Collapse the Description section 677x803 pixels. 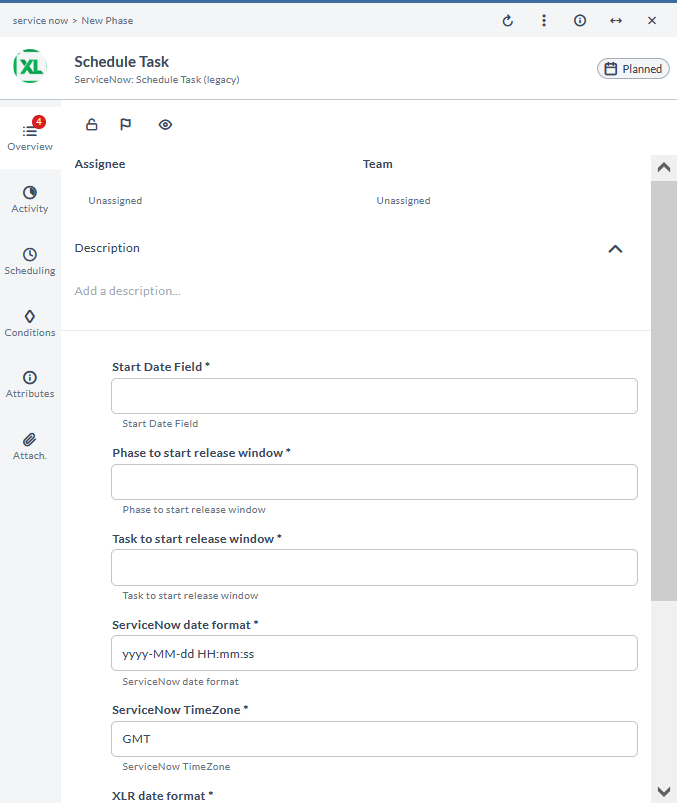tap(615, 248)
